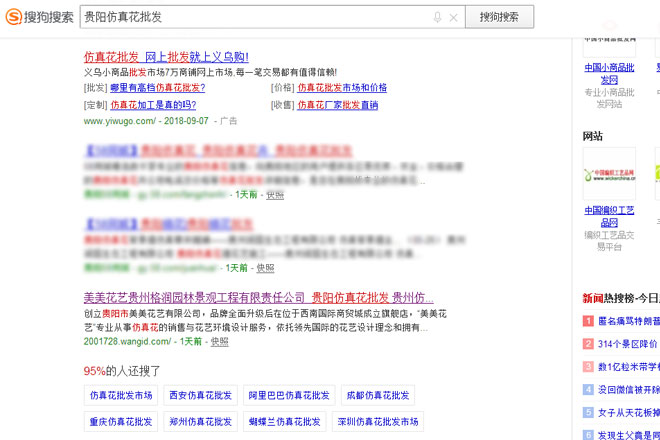Image resolution: width=660 pixels, height=440 pixels.
Task: Select related search 西安仿真花批发
Action: [x=200, y=395]
